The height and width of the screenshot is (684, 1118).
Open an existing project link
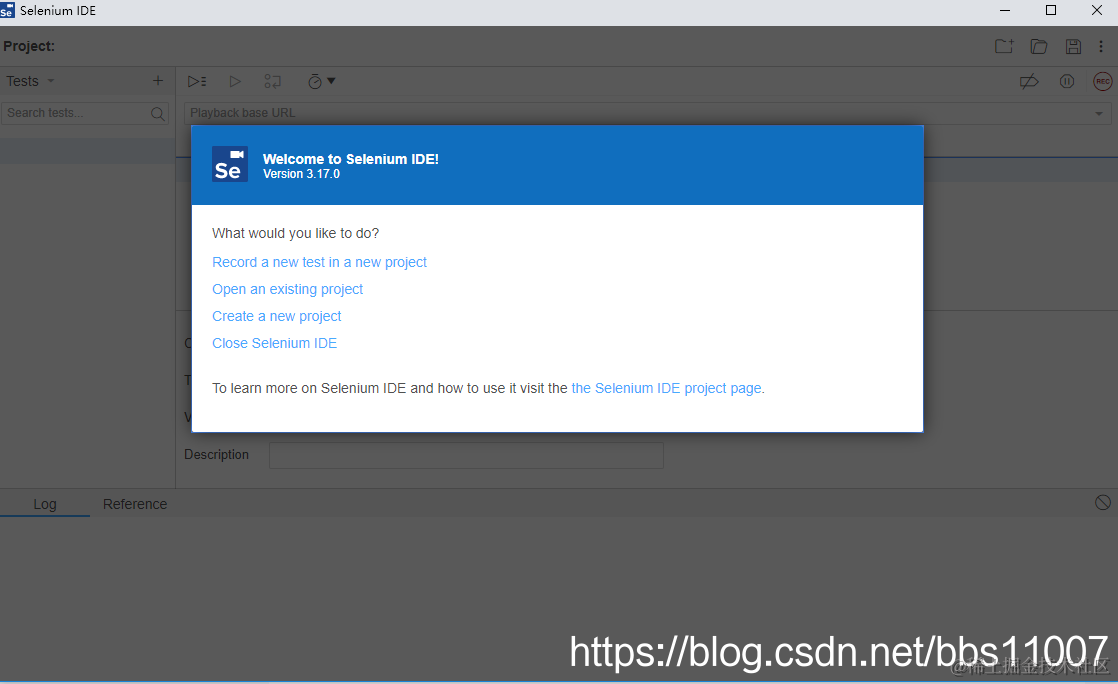(x=287, y=290)
